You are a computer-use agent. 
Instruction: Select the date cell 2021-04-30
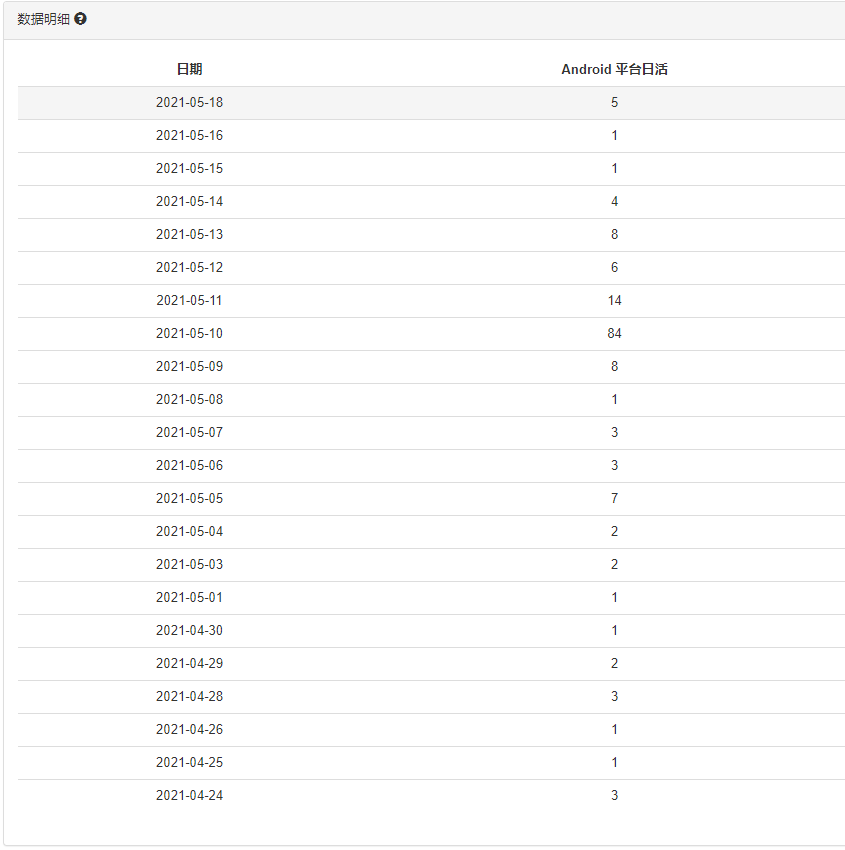[189, 631]
